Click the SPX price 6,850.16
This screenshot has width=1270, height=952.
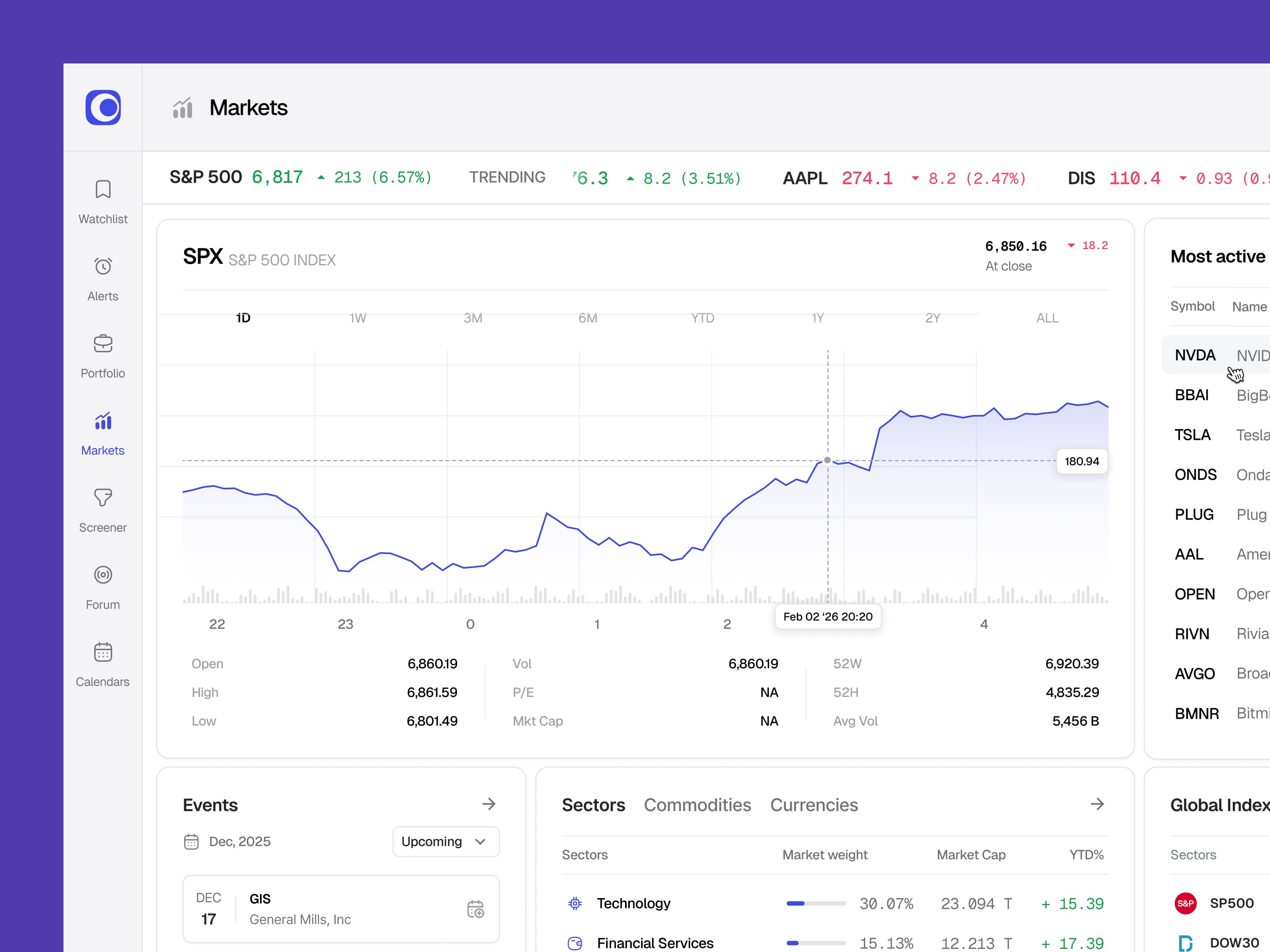1016,246
